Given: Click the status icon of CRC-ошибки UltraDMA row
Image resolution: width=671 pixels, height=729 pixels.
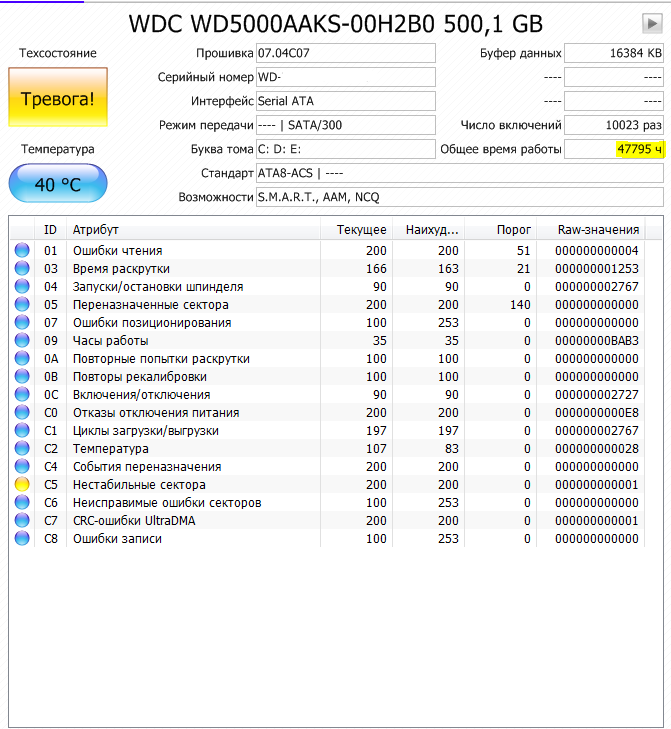Looking at the screenshot, I should [x=22, y=520].
